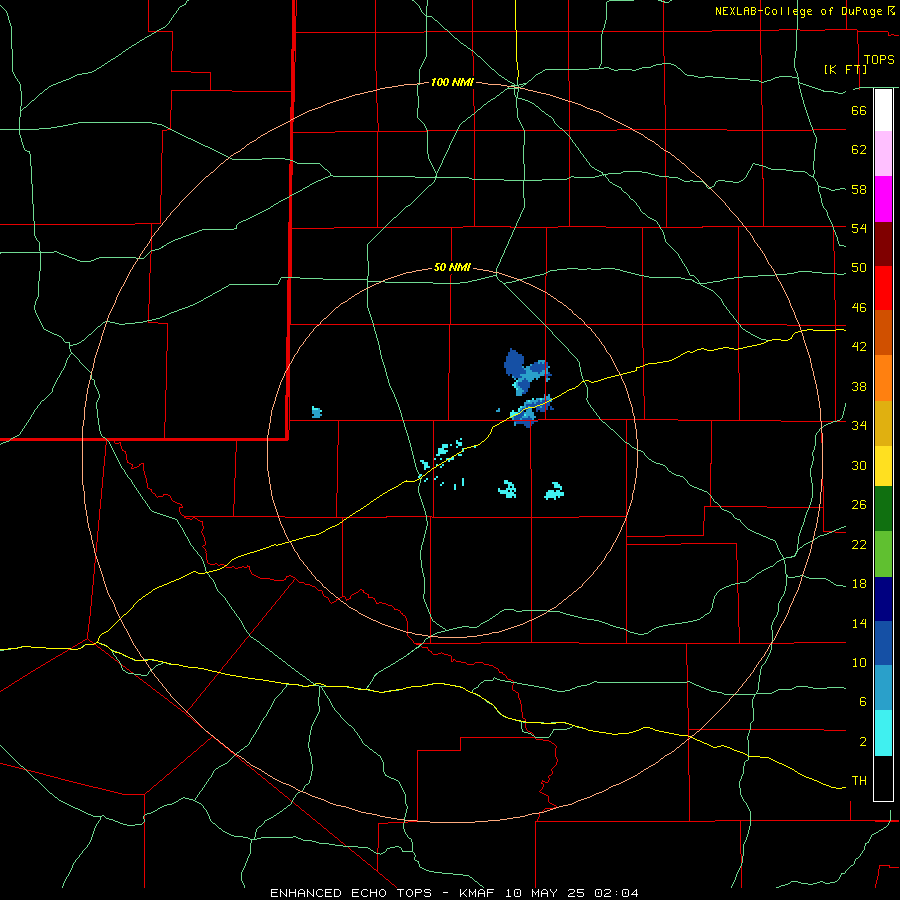Select the dark maroon legend band

click(883, 243)
